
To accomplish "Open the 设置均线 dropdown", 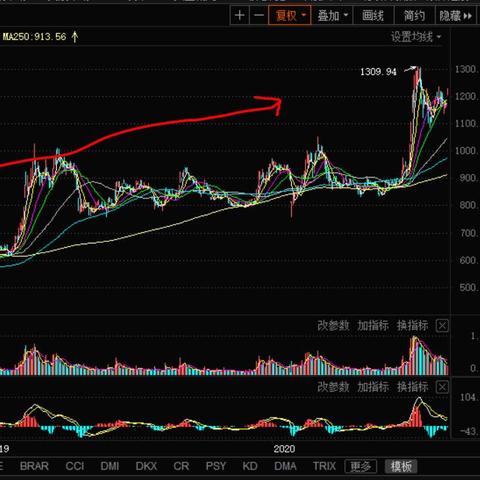I will tap(416, 37).
